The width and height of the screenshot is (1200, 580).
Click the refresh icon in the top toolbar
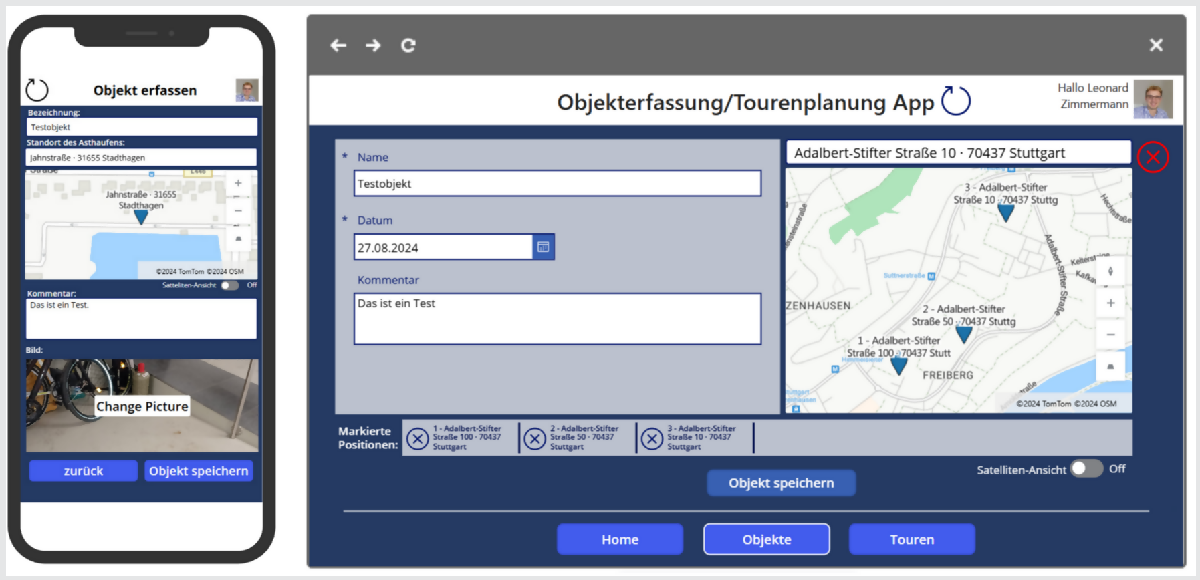click(408, 45)
